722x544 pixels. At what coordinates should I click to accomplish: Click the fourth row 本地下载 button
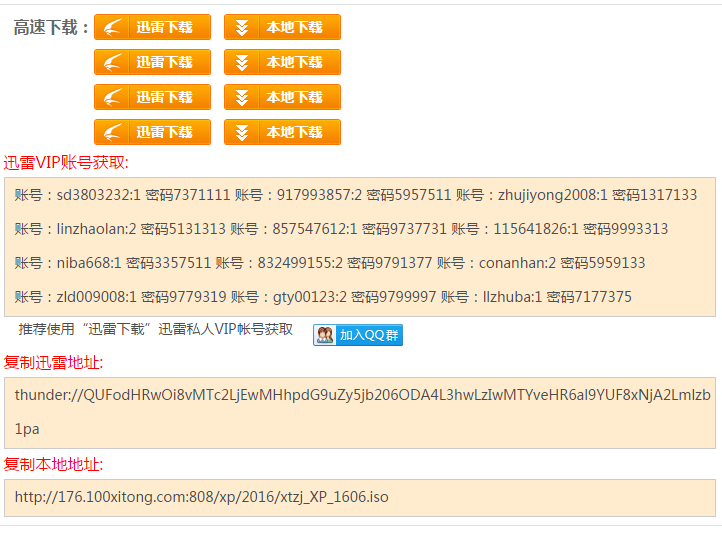coord(282,132)
